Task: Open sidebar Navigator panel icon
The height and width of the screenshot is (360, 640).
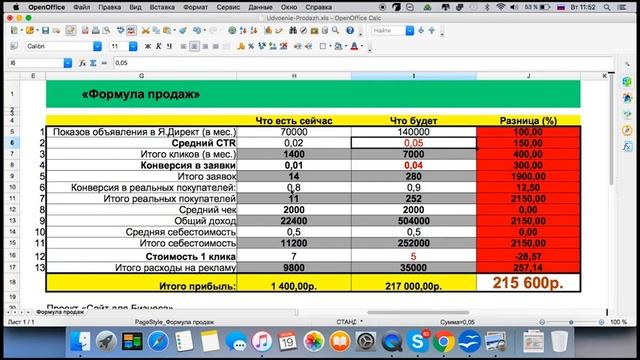Action: point(627,130)
